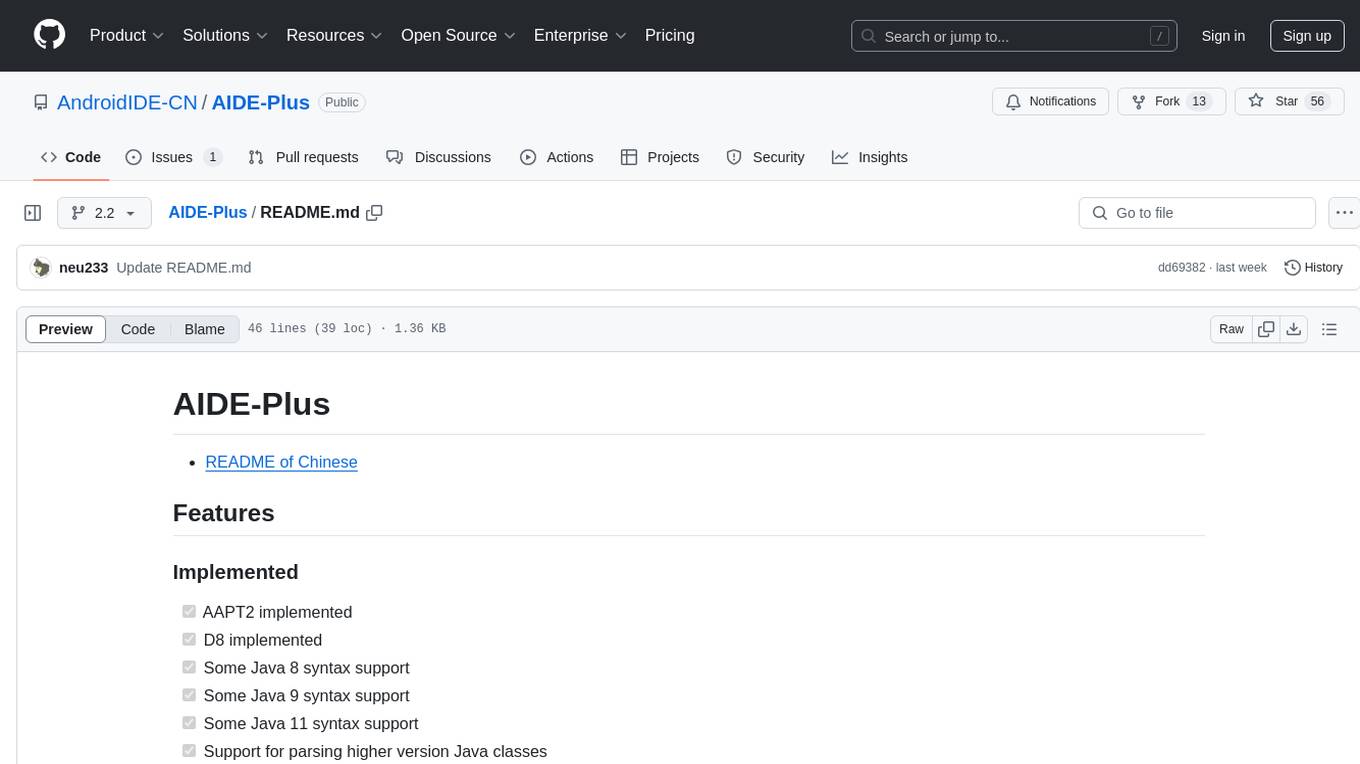The image size is (1360, 764).
Task: Open the more file actions menu
Action: pos(1344,213)
